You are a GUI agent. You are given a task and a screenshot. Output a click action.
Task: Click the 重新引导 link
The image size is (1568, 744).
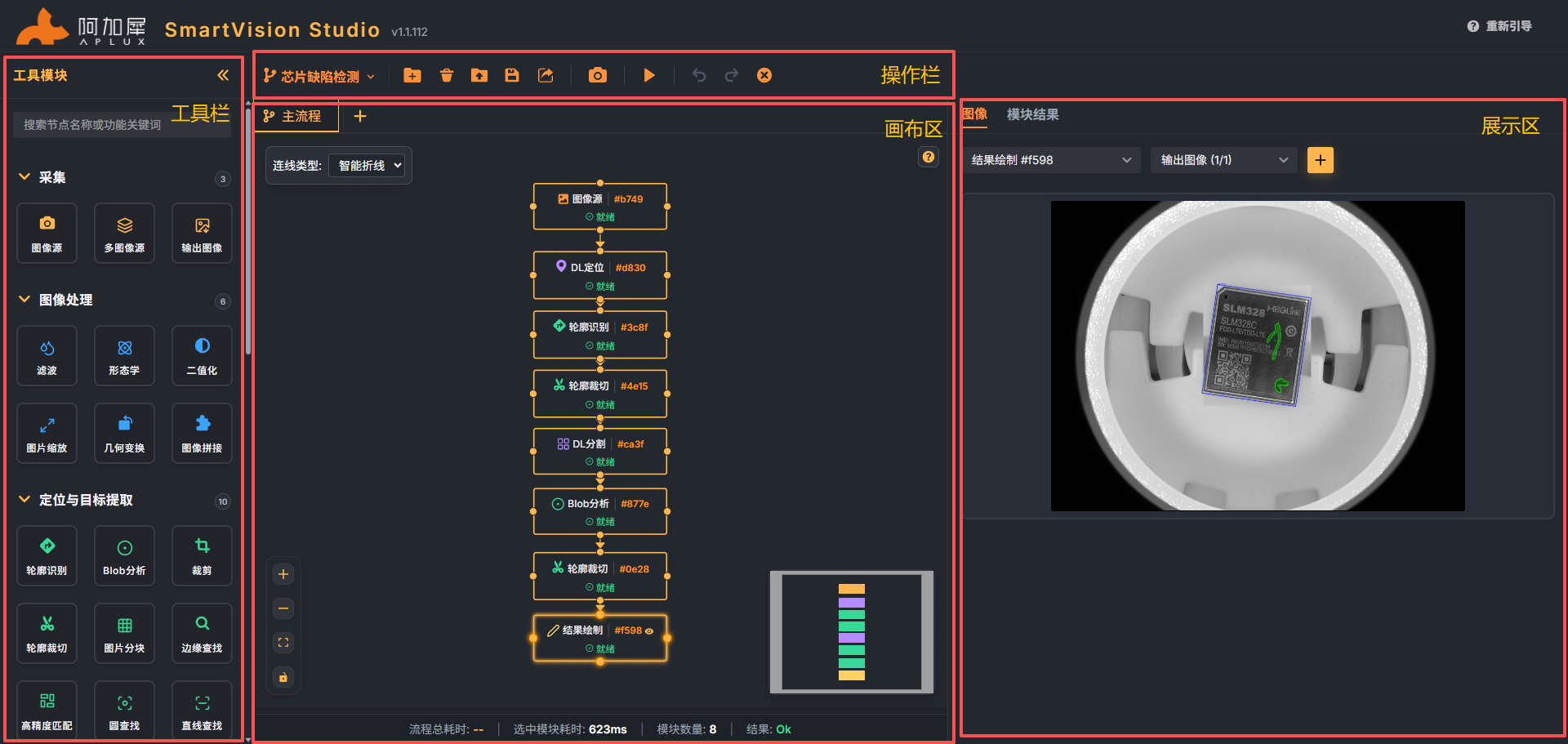tap(1499, 26)
